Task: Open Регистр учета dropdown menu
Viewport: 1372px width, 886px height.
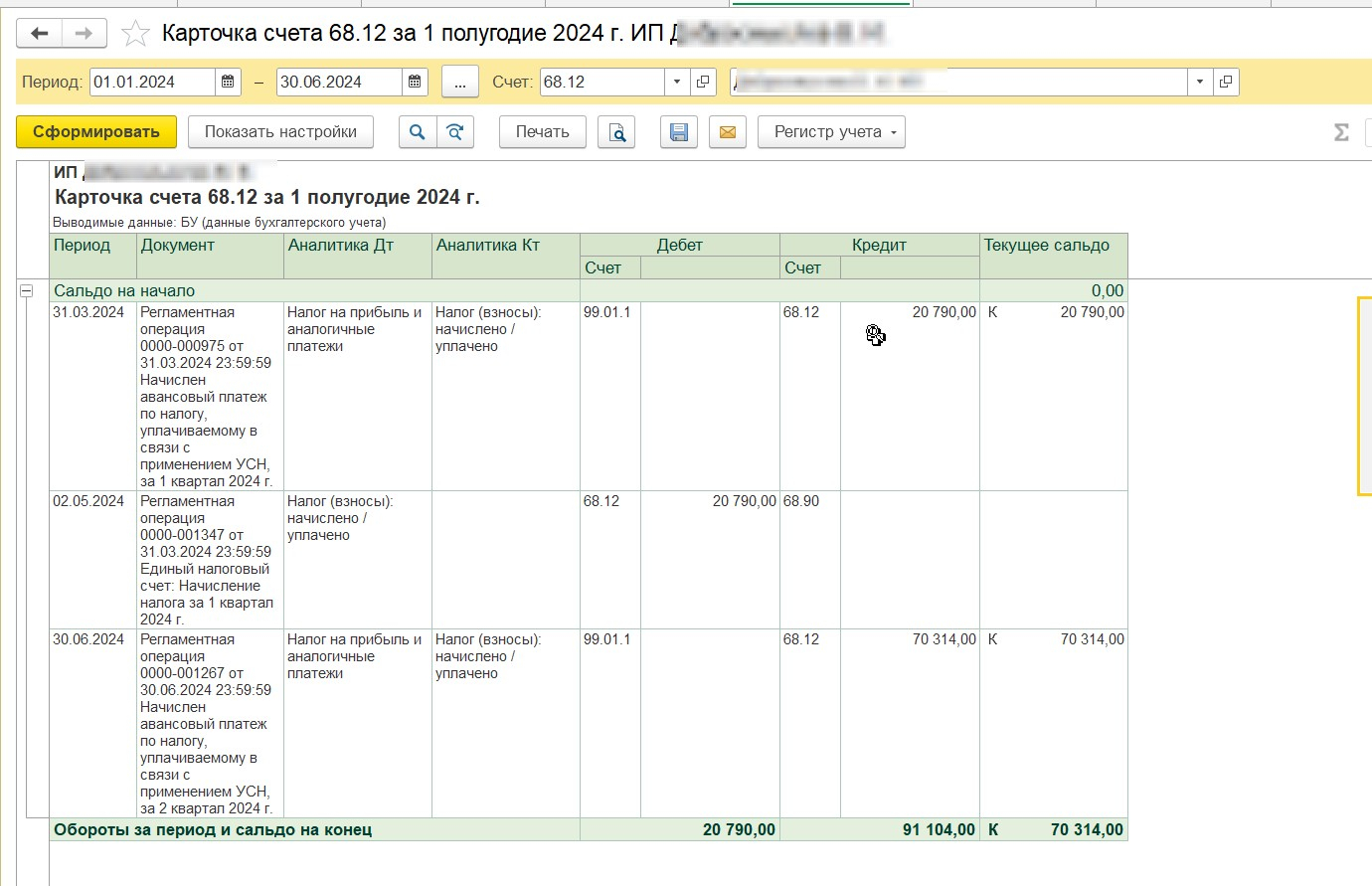Action: (x=832, y=132)
